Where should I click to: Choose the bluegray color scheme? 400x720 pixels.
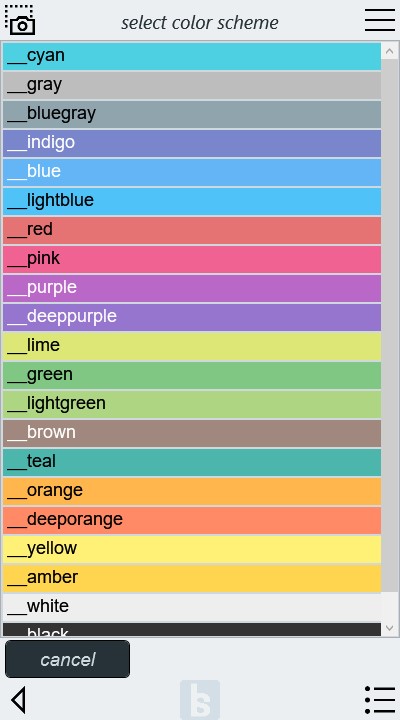(192, 114)
